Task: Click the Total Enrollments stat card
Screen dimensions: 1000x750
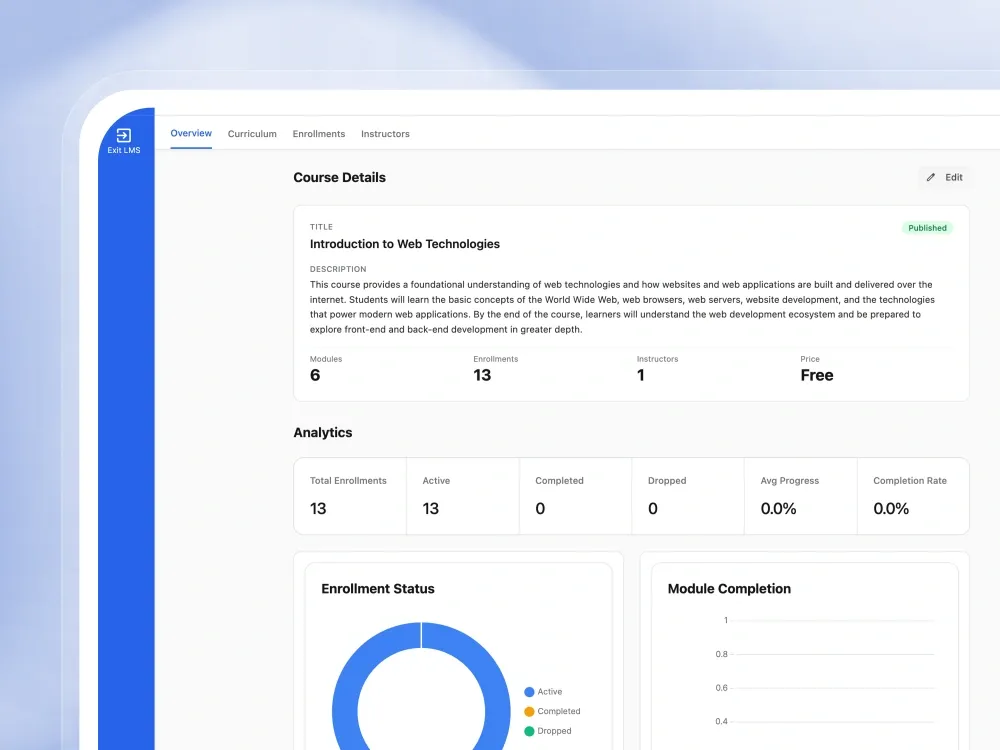Action: click(350, 496)
